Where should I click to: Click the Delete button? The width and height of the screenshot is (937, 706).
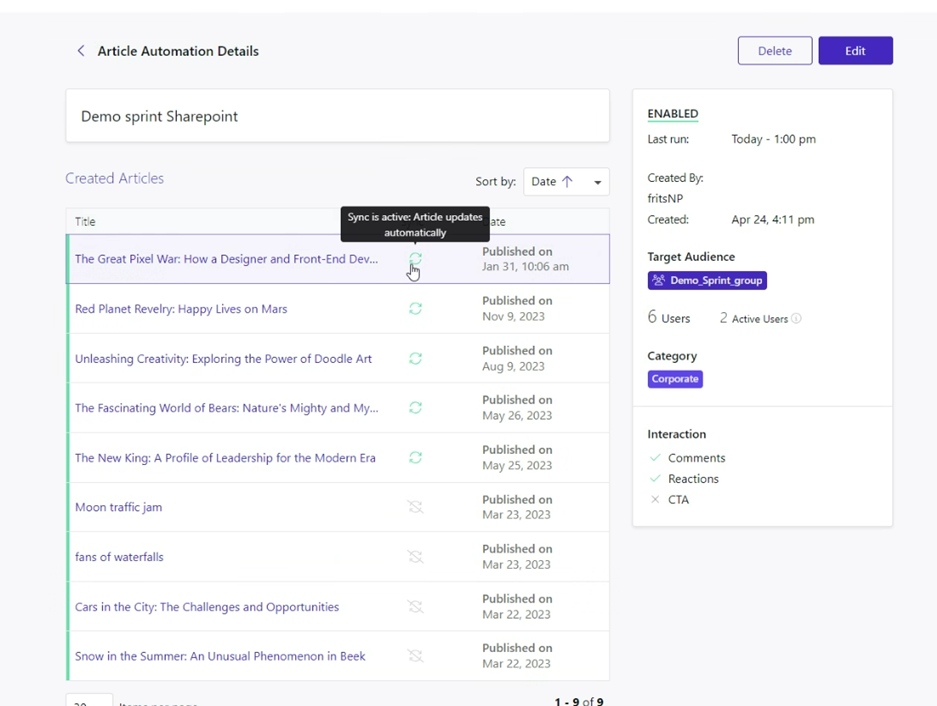(x=775, y=51)
